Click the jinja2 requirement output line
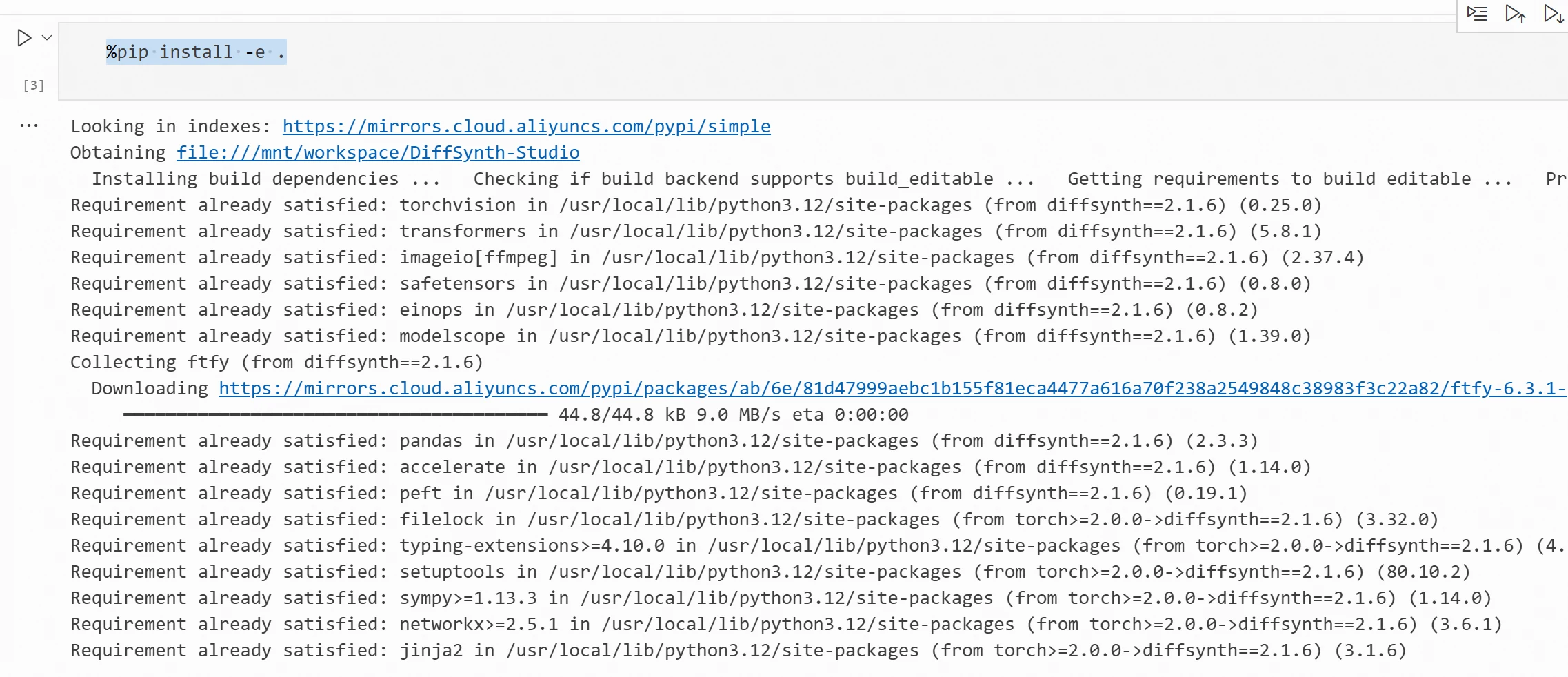 (x=738, y=650)
